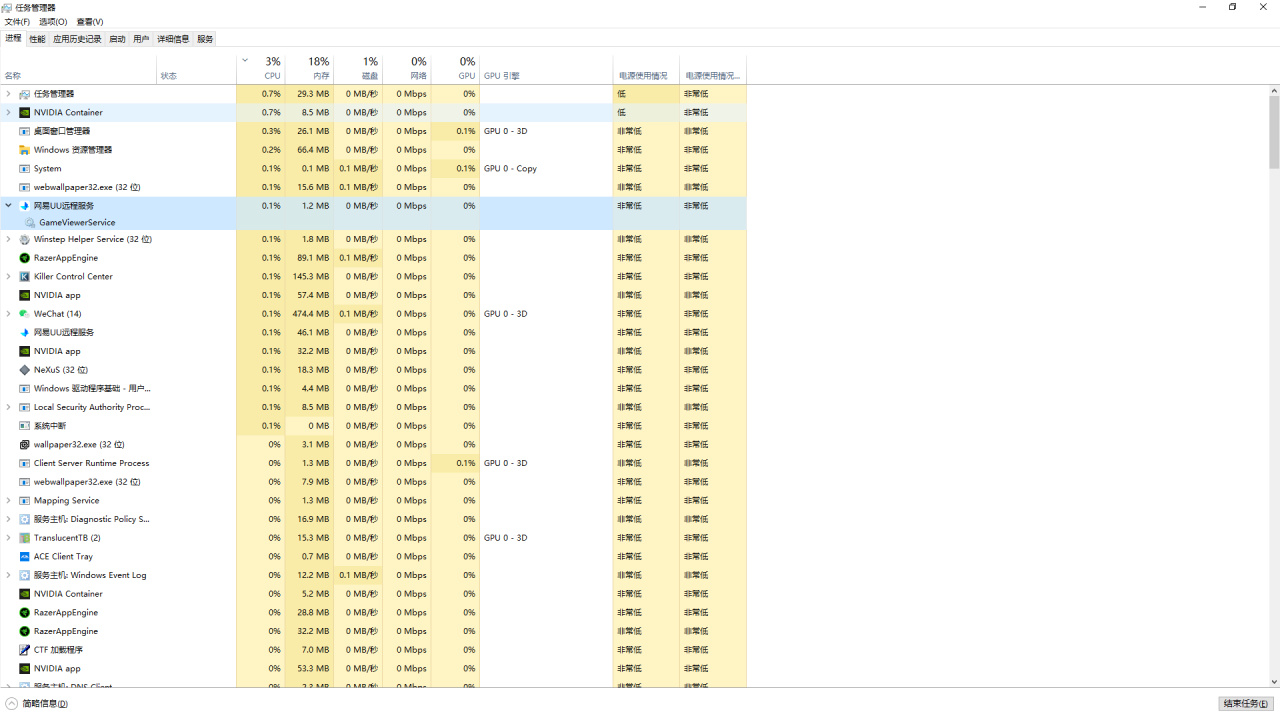Select the TranslucentTB (2) icon

pyautogui.click(x=25, y=538)
